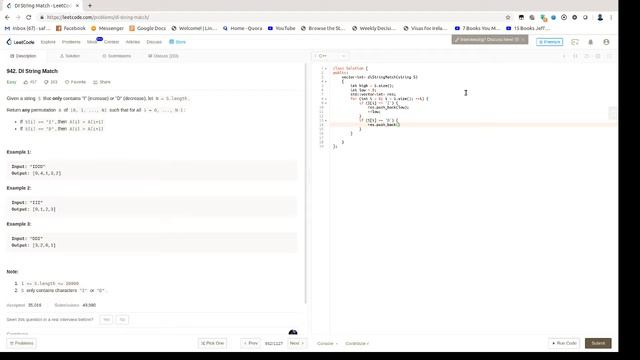Click the Pick One button
640x360 pixels.
point(212,343)
